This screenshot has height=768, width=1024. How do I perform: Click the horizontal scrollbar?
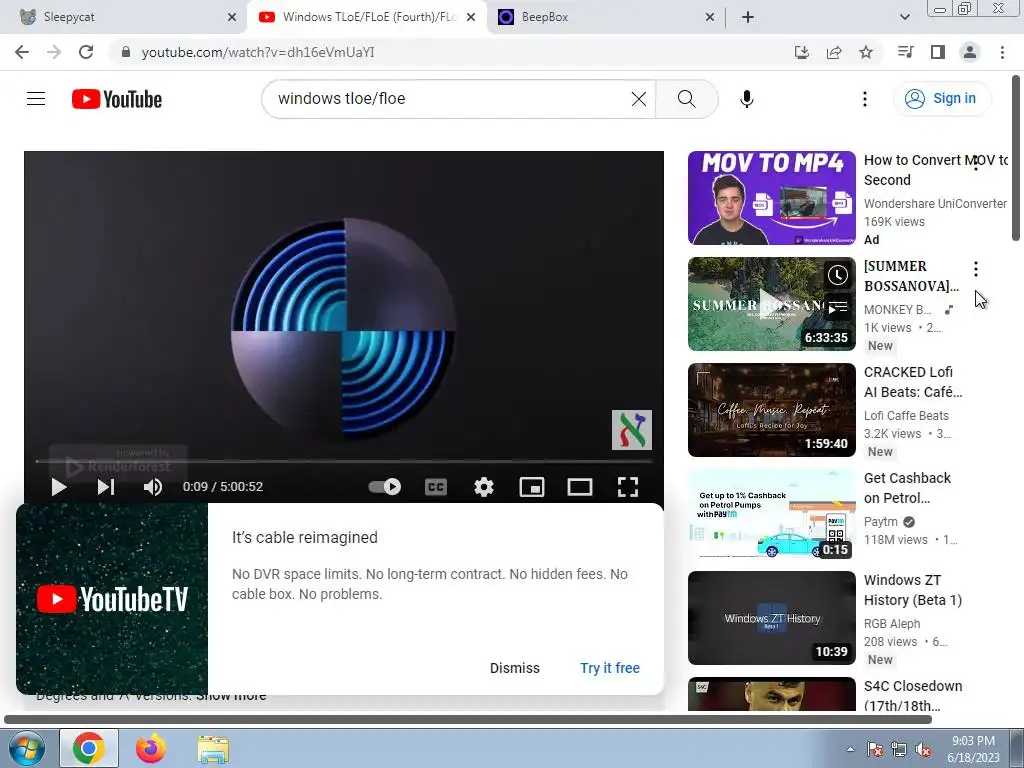468,720
